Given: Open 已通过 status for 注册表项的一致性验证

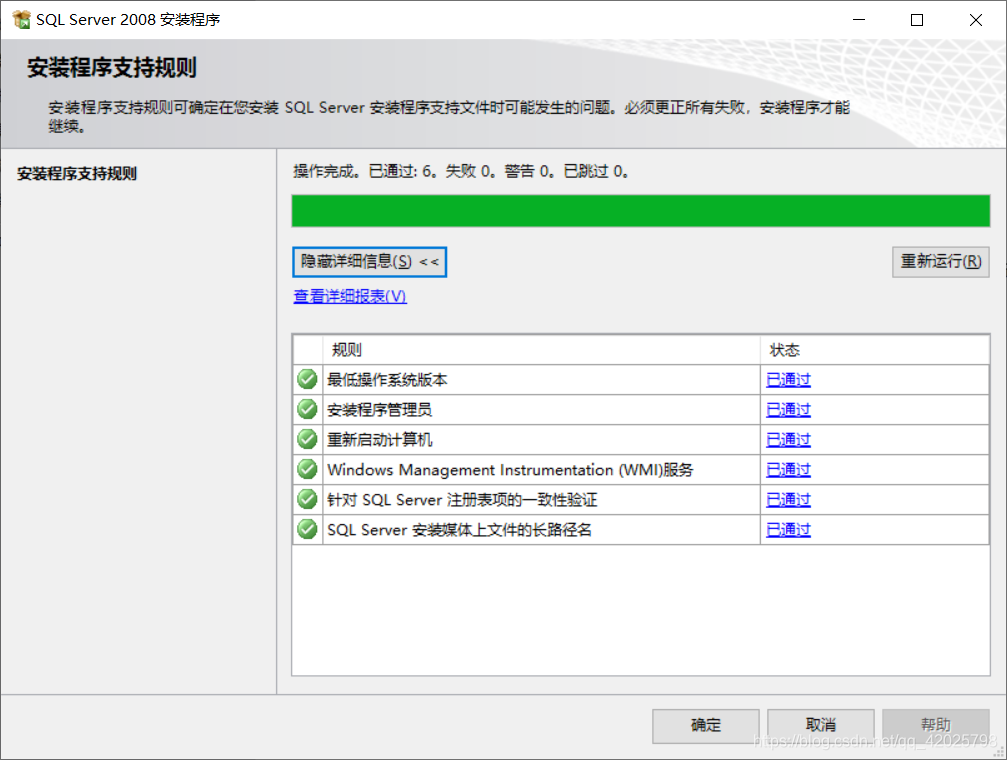Looking at the screenshot, I should click(x=788, y=500).
